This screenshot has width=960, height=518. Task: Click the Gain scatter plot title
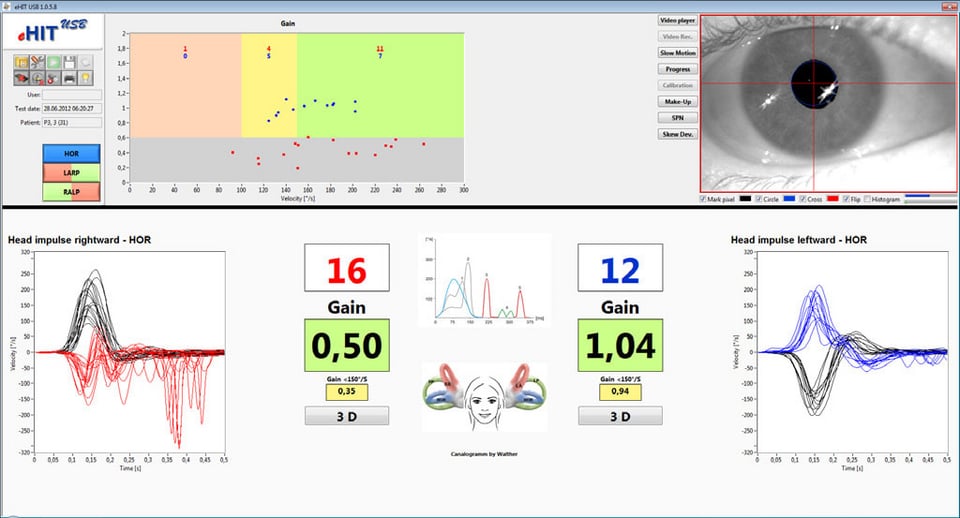[288, 23]
